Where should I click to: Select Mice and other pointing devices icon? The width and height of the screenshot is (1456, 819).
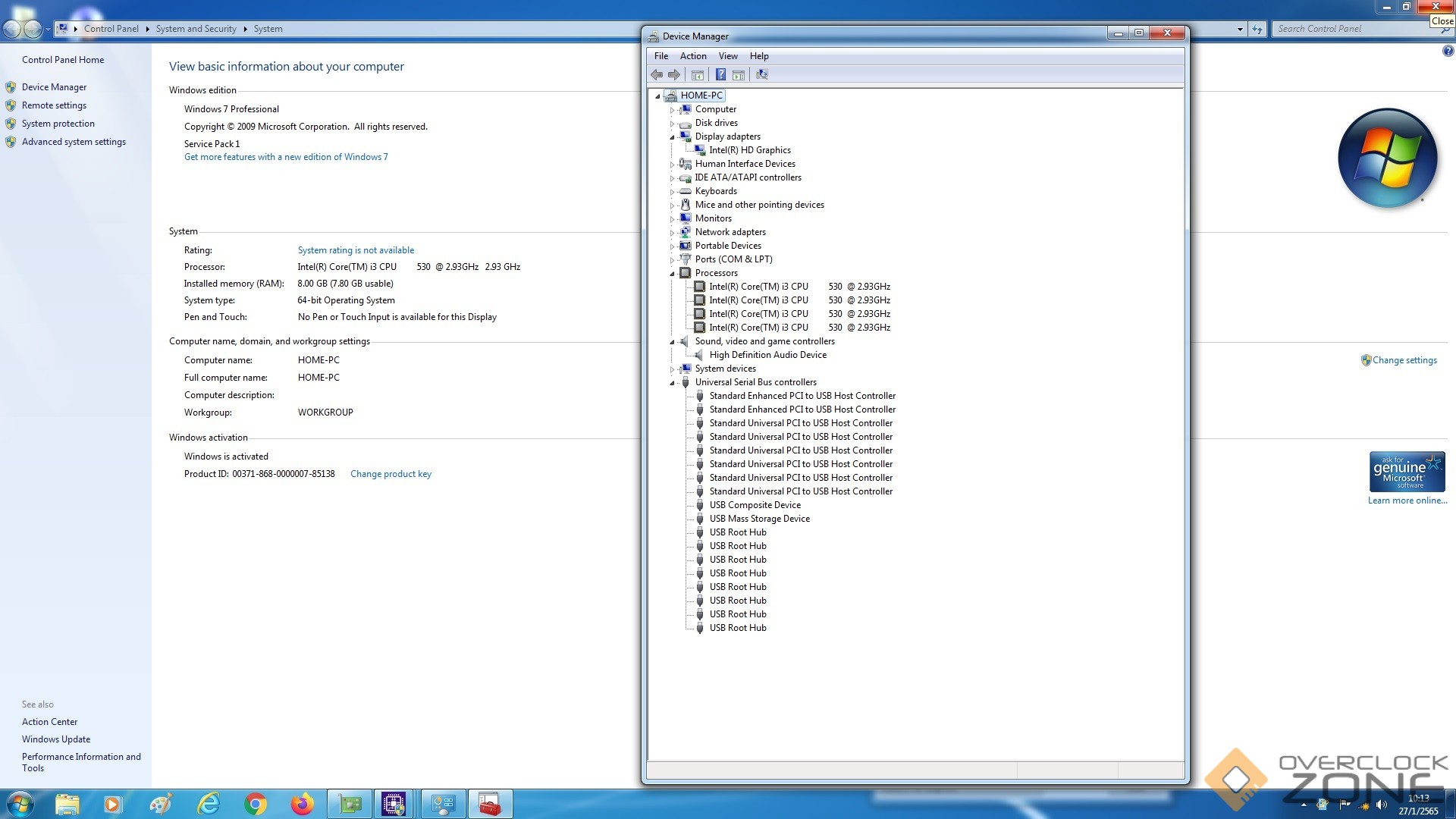pyautogui.click(x=686, y=205)
